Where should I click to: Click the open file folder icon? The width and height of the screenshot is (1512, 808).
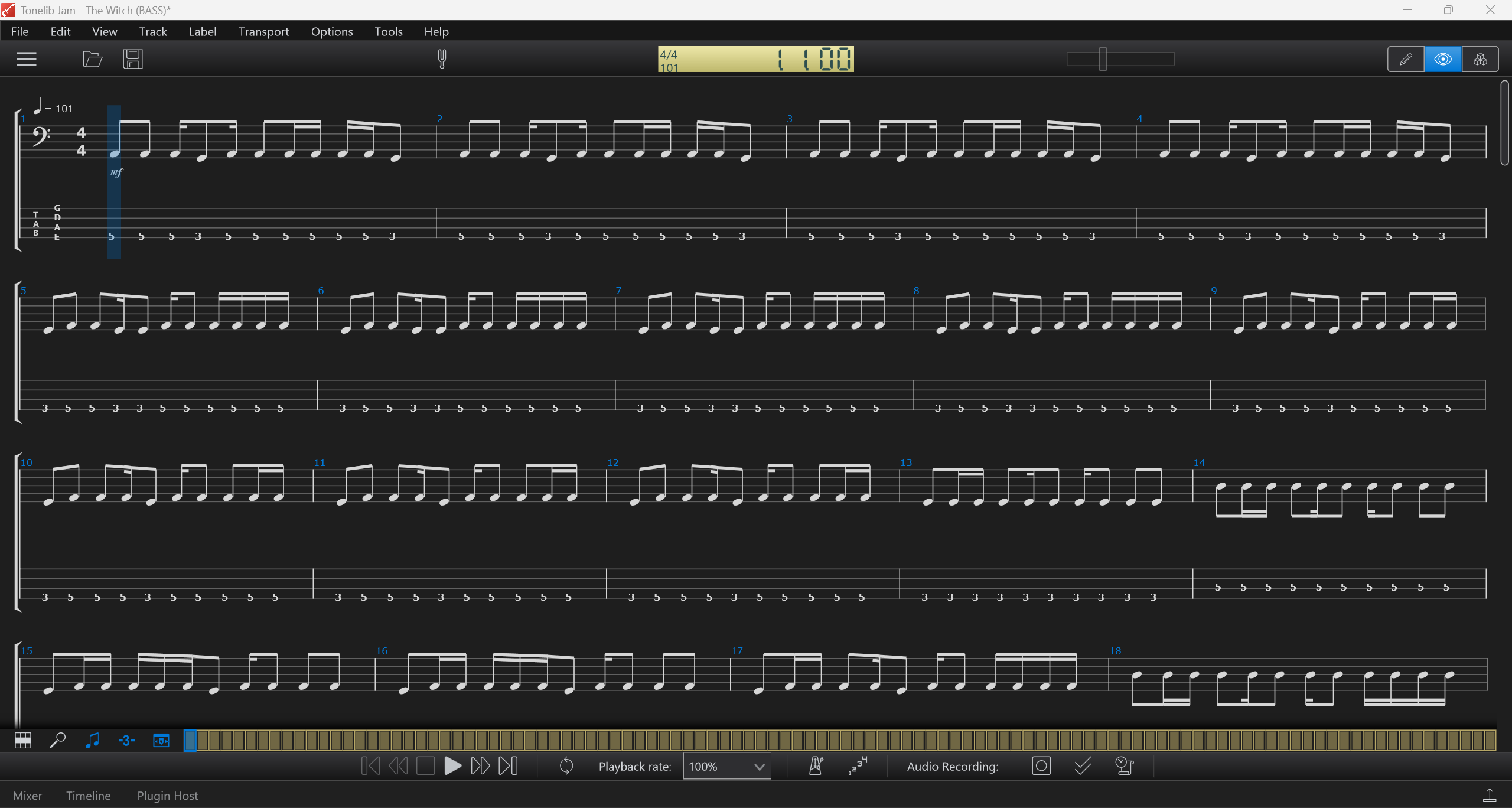(x=93, y=59)
